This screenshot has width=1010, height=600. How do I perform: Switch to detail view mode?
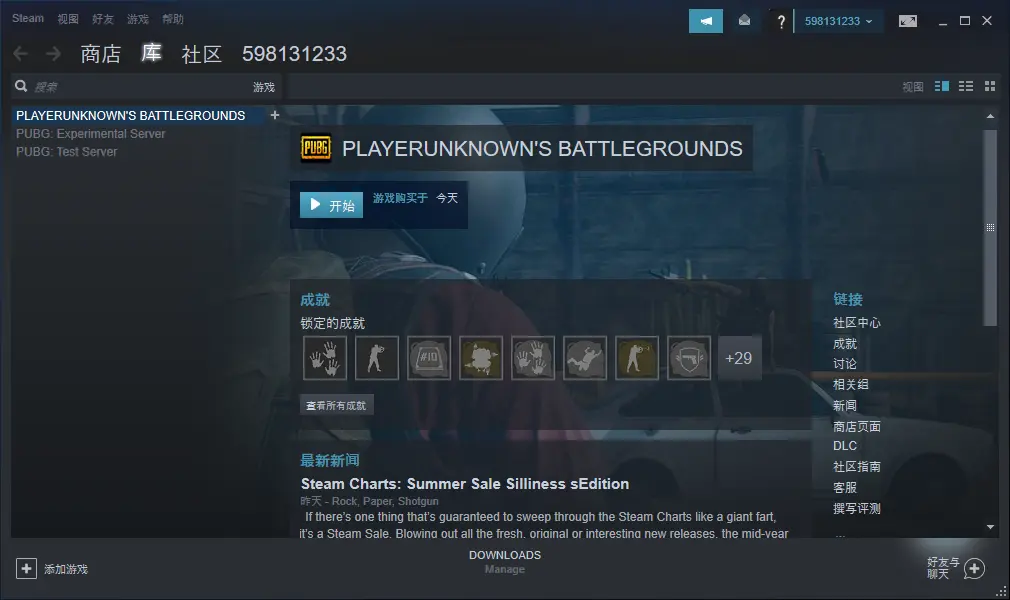941,87
